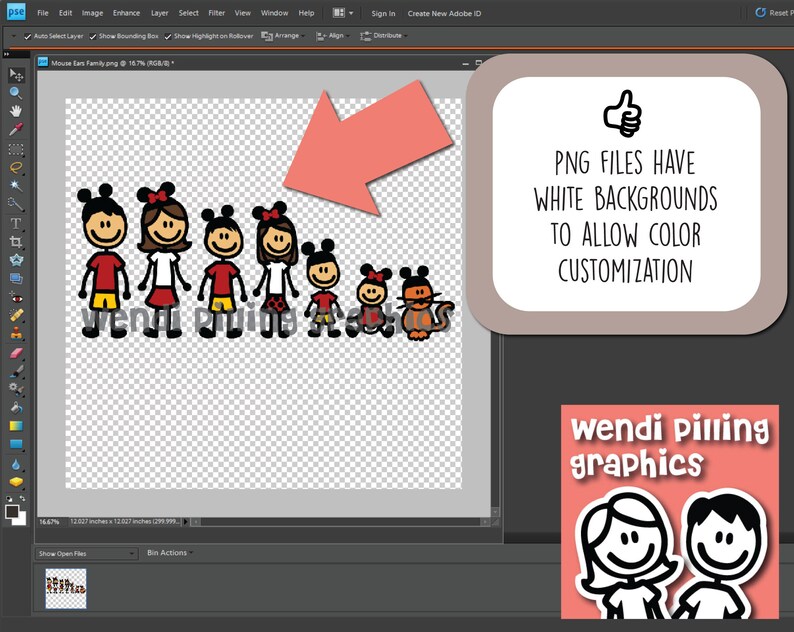Select the Blur water drop tool
This screenshot has width=794, height=632.
[x=16, y=464]
